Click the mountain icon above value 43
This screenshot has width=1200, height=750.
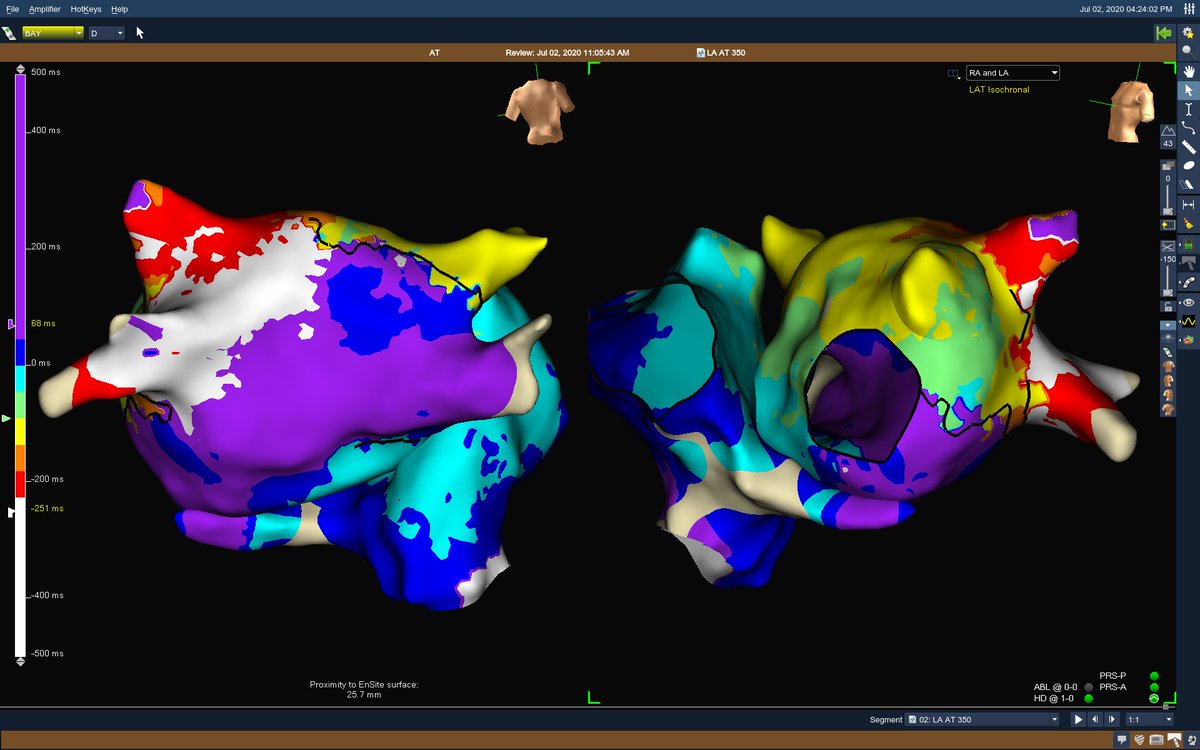click(x=1168, y=131)
